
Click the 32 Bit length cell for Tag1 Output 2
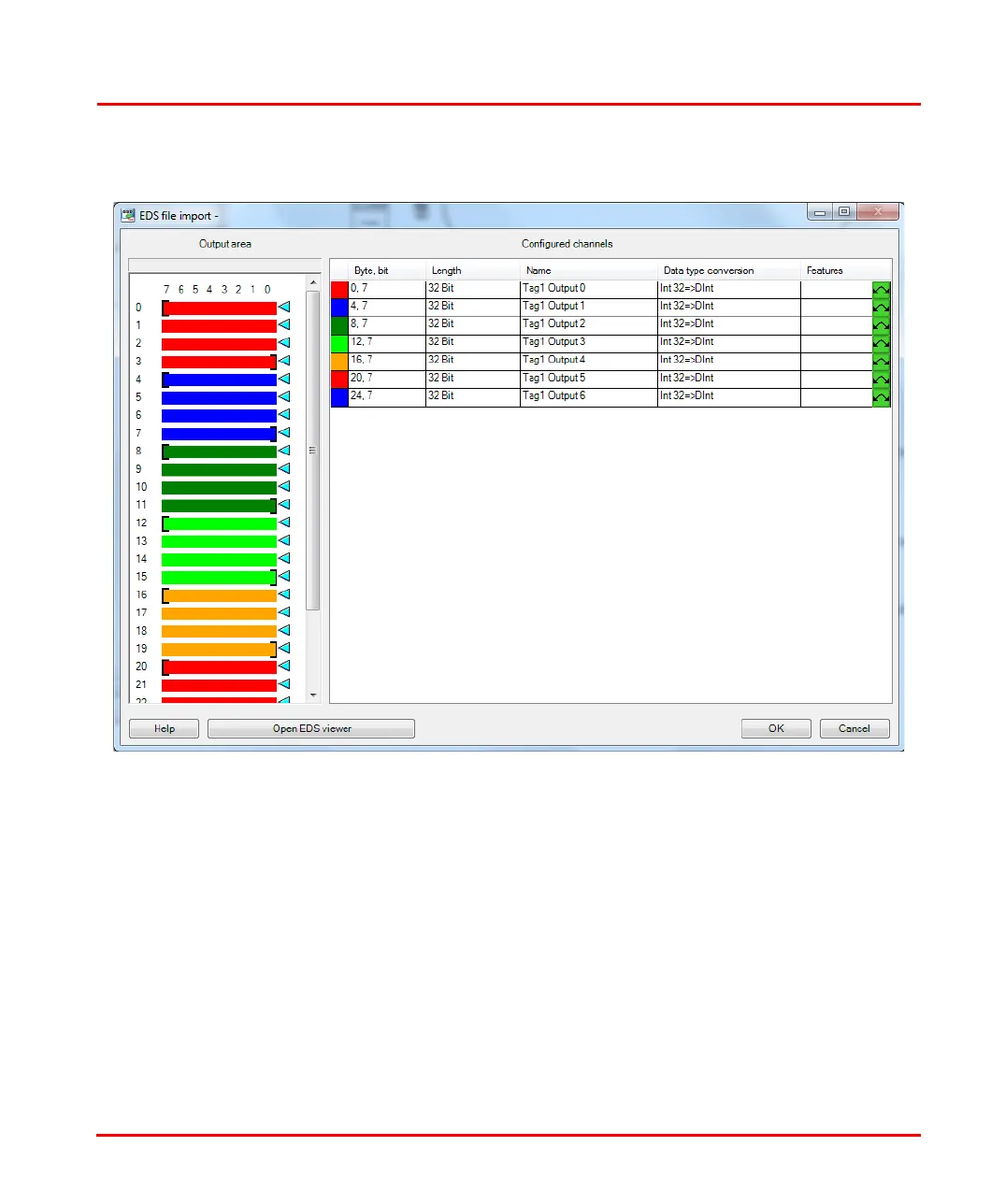click(x=473, y=325)
